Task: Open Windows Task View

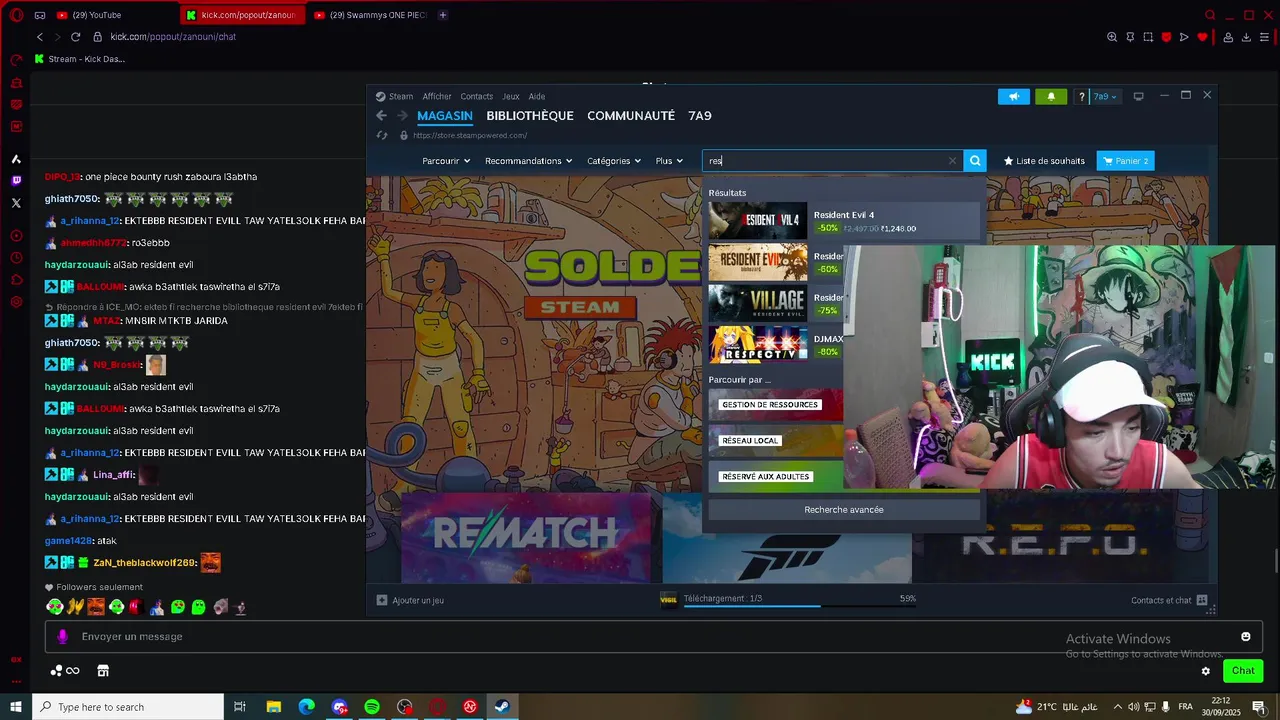Action: 240,707
